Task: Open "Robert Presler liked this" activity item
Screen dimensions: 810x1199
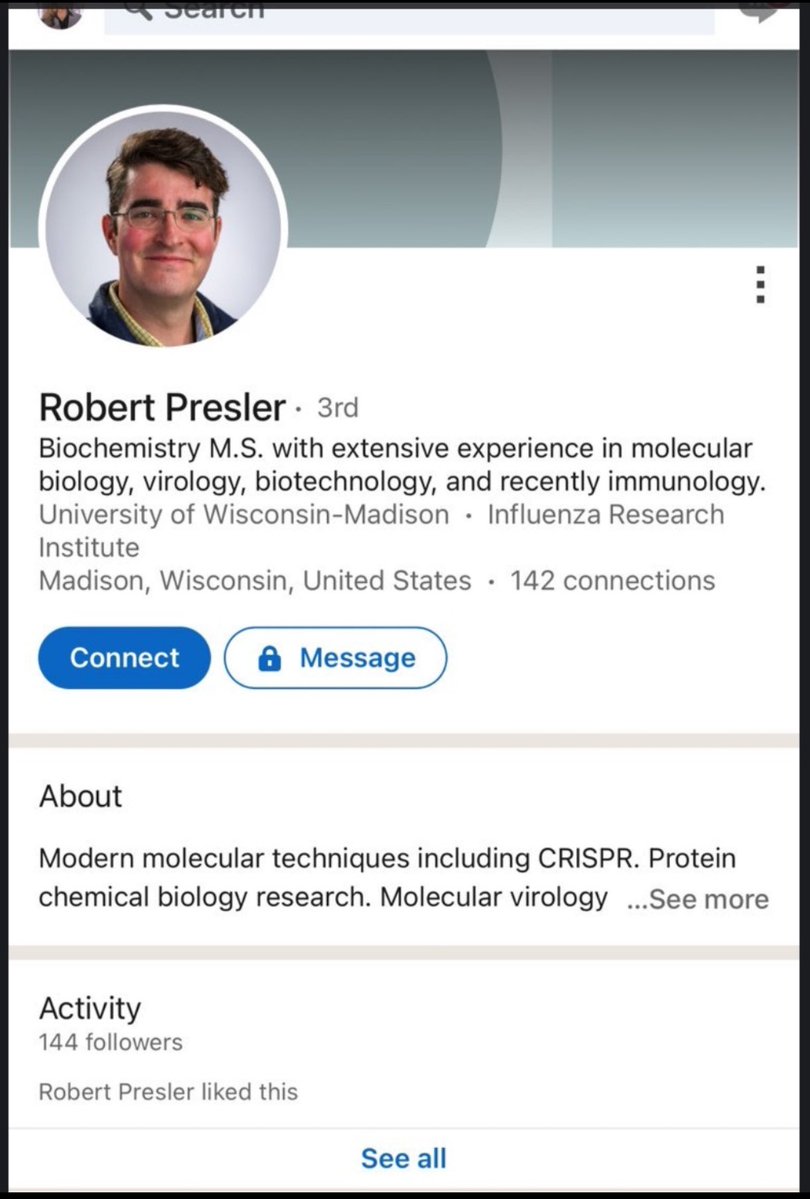Action: pos(168,1091)
